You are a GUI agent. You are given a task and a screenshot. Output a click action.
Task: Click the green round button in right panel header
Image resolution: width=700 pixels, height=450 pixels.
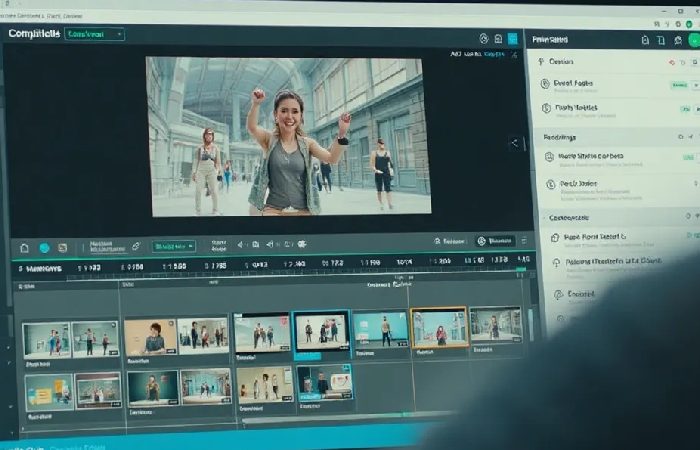(x=694, y=41)
